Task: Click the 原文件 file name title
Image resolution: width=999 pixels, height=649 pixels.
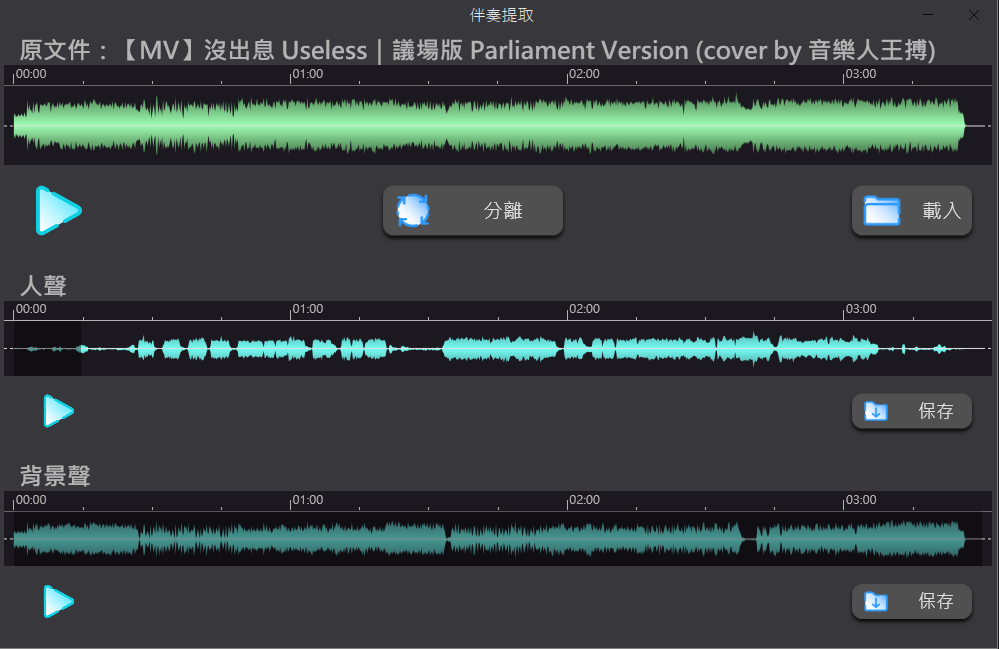Action: click(477, 50)
